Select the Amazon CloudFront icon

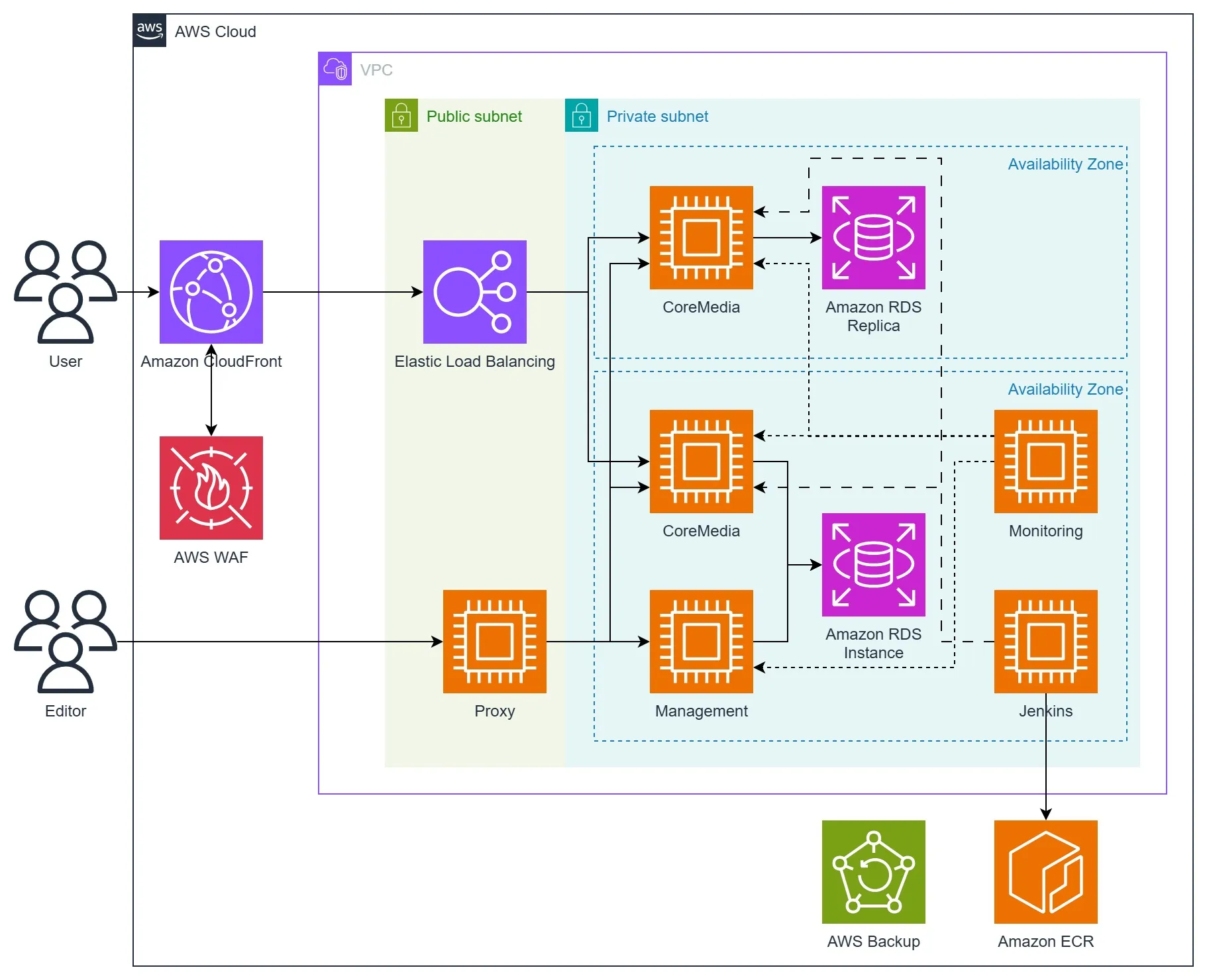pyautogui.click(x=211, y=292)
